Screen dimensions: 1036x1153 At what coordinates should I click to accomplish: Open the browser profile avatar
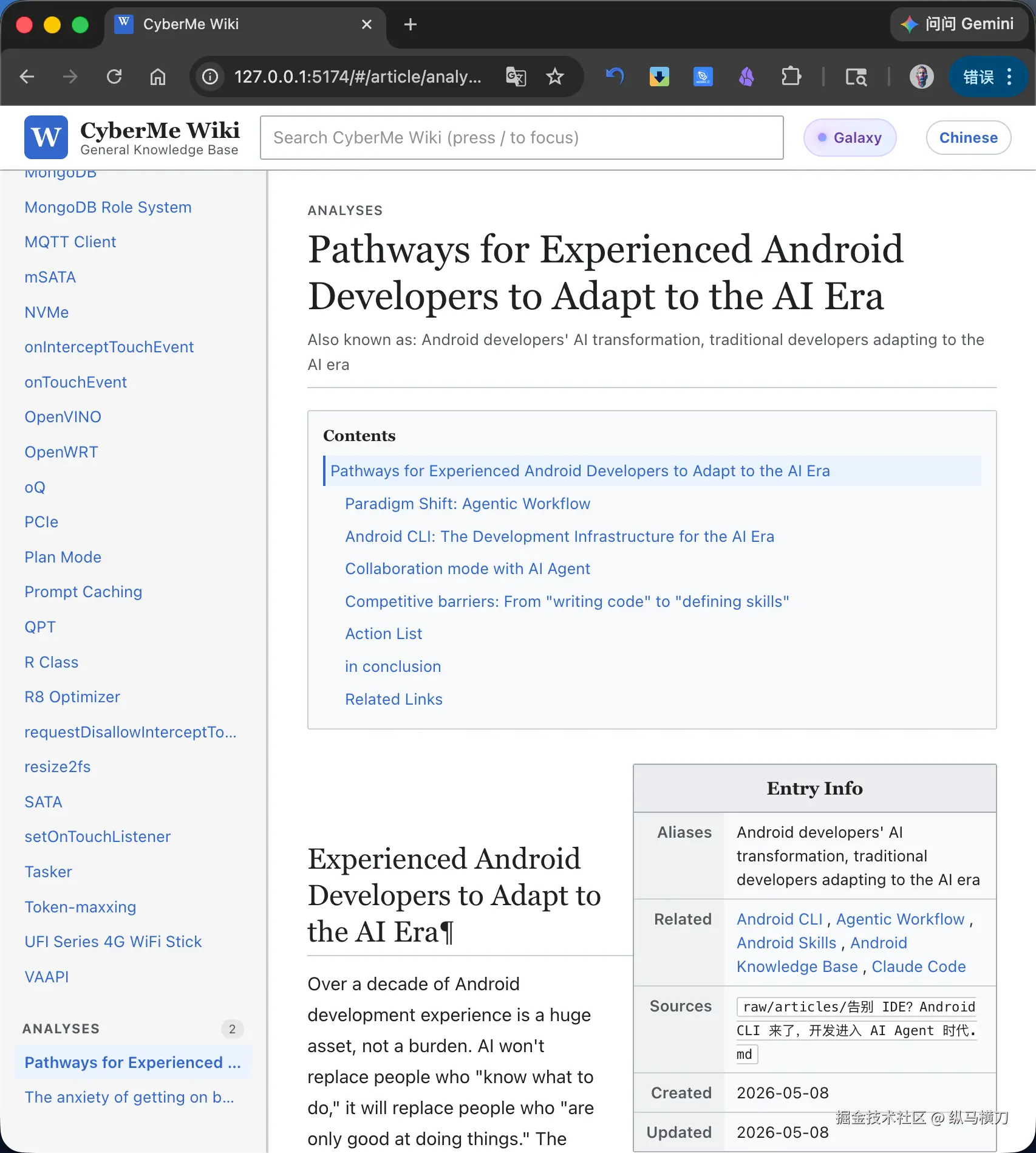point(921,77)
